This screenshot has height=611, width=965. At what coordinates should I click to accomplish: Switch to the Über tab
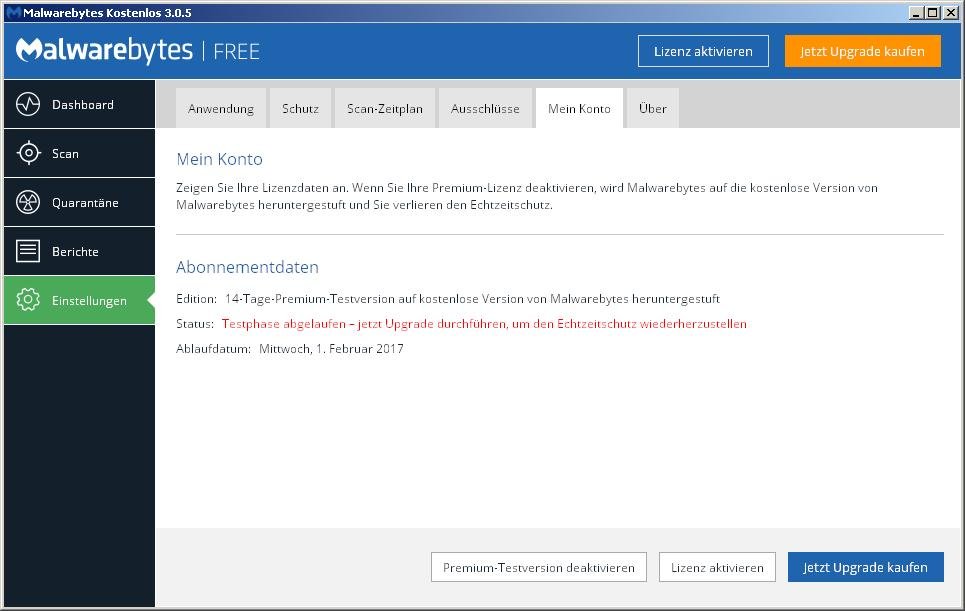[x=652, y=108]
